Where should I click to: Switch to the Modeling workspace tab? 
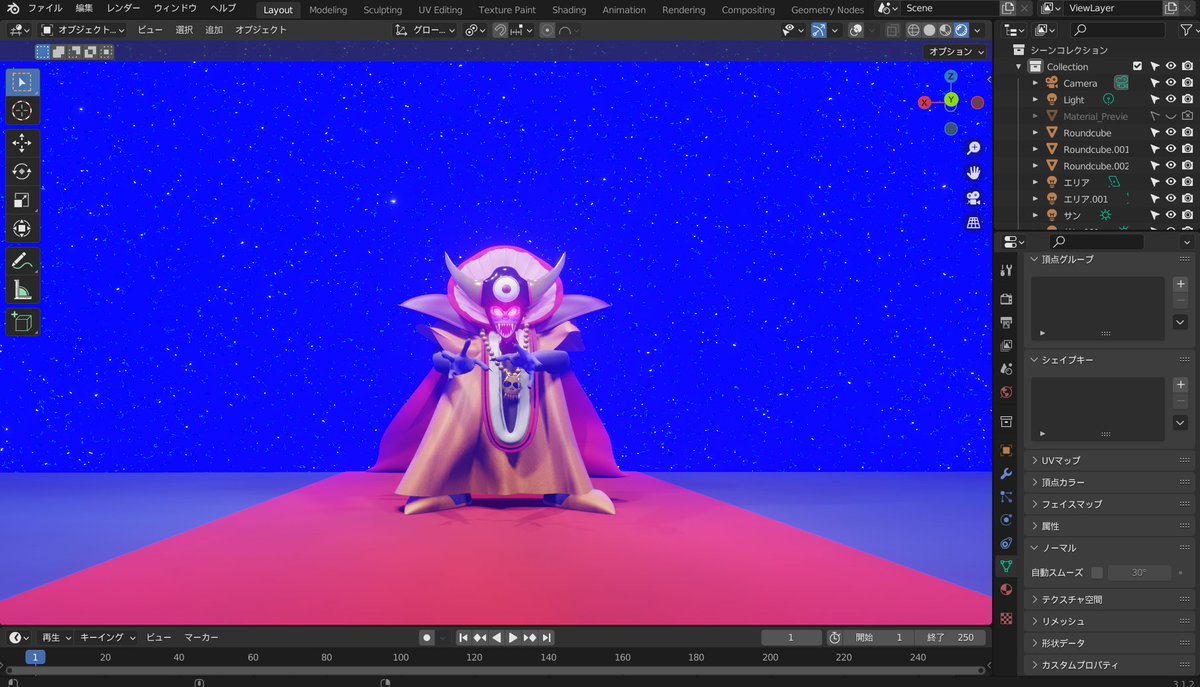(328, 10)
